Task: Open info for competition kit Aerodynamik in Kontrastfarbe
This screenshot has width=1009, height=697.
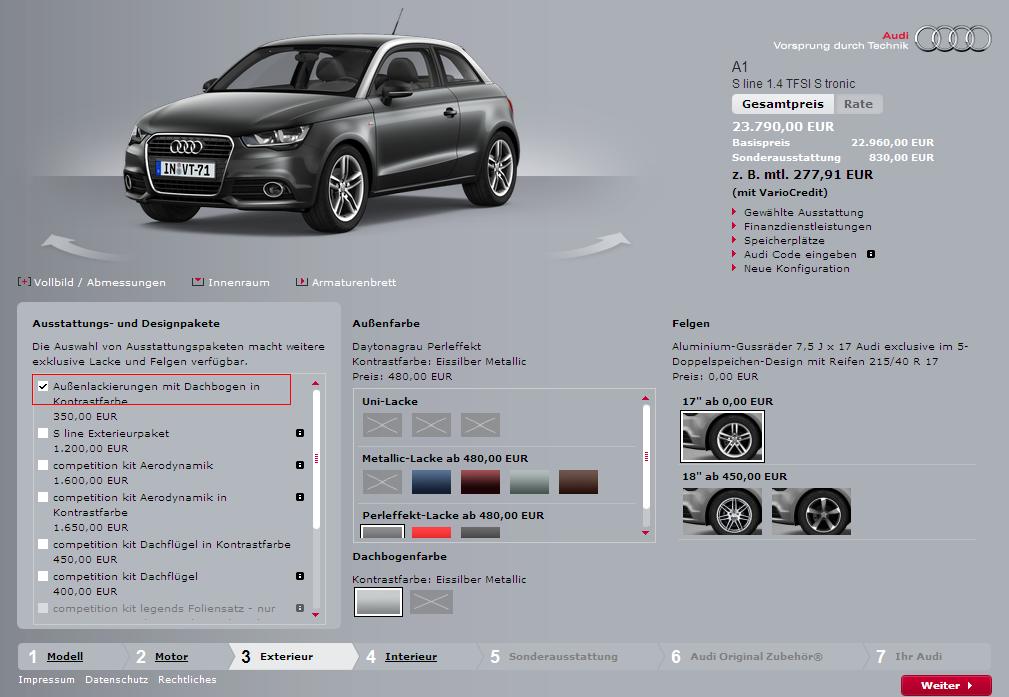Action: pos(300,497)
